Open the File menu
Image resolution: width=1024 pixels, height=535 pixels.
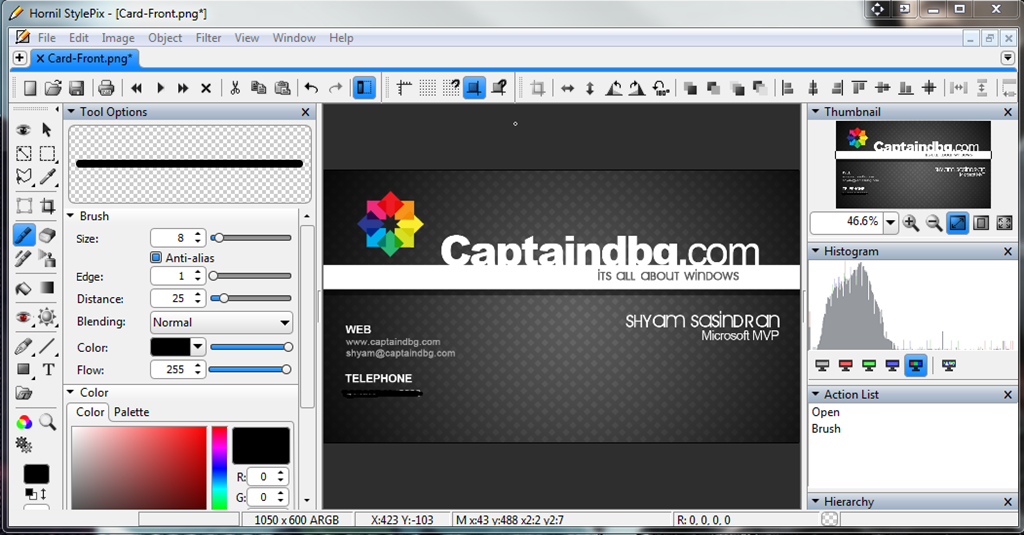click(x=46, y=38)
